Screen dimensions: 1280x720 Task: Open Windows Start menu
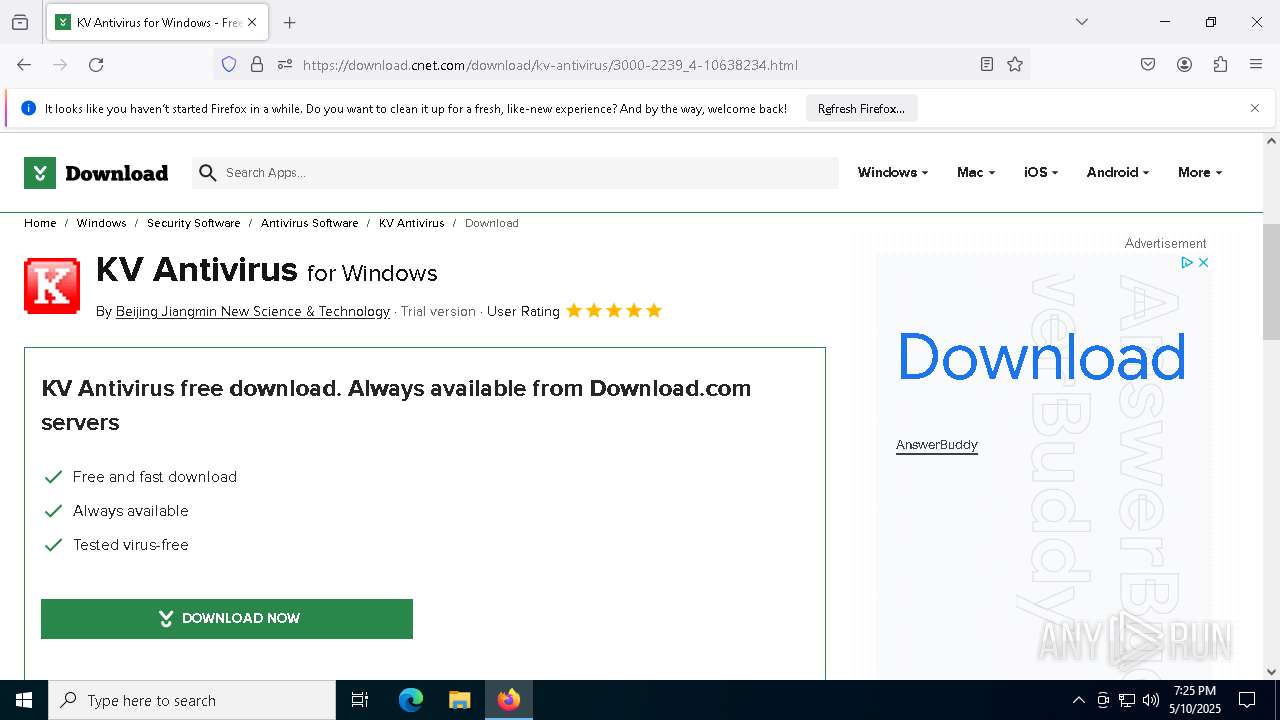tap(24, 700)
